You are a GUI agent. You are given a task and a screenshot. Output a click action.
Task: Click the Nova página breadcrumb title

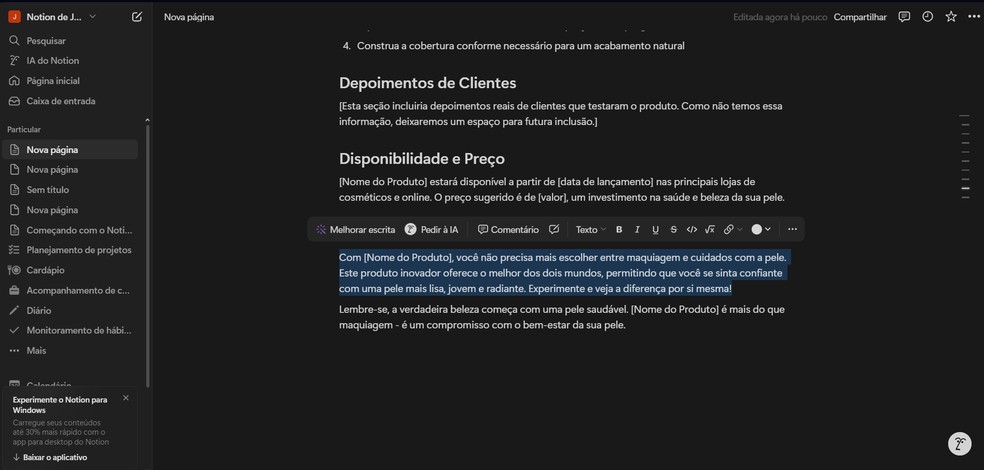coord(189,17)
